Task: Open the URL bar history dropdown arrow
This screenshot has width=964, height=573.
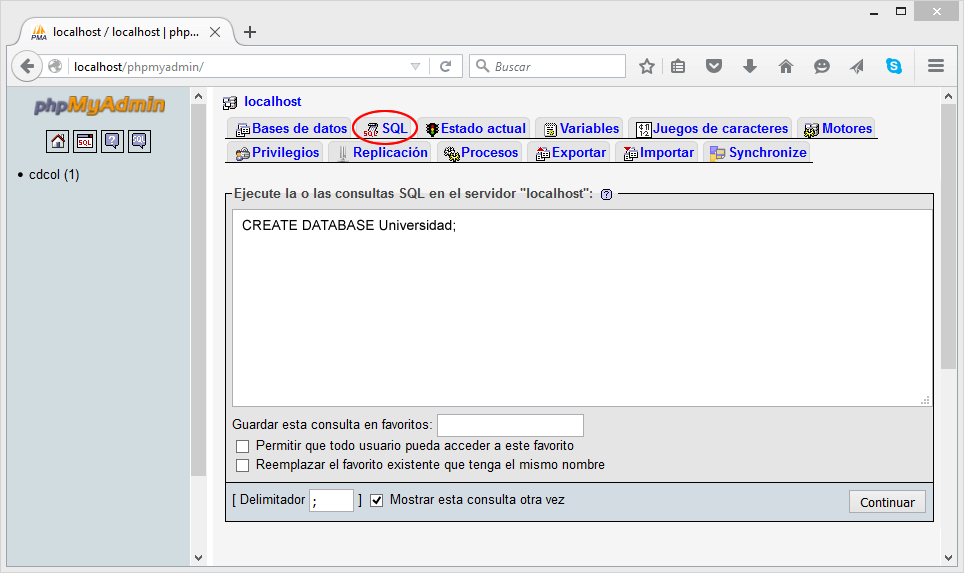Action: point(416,66)
